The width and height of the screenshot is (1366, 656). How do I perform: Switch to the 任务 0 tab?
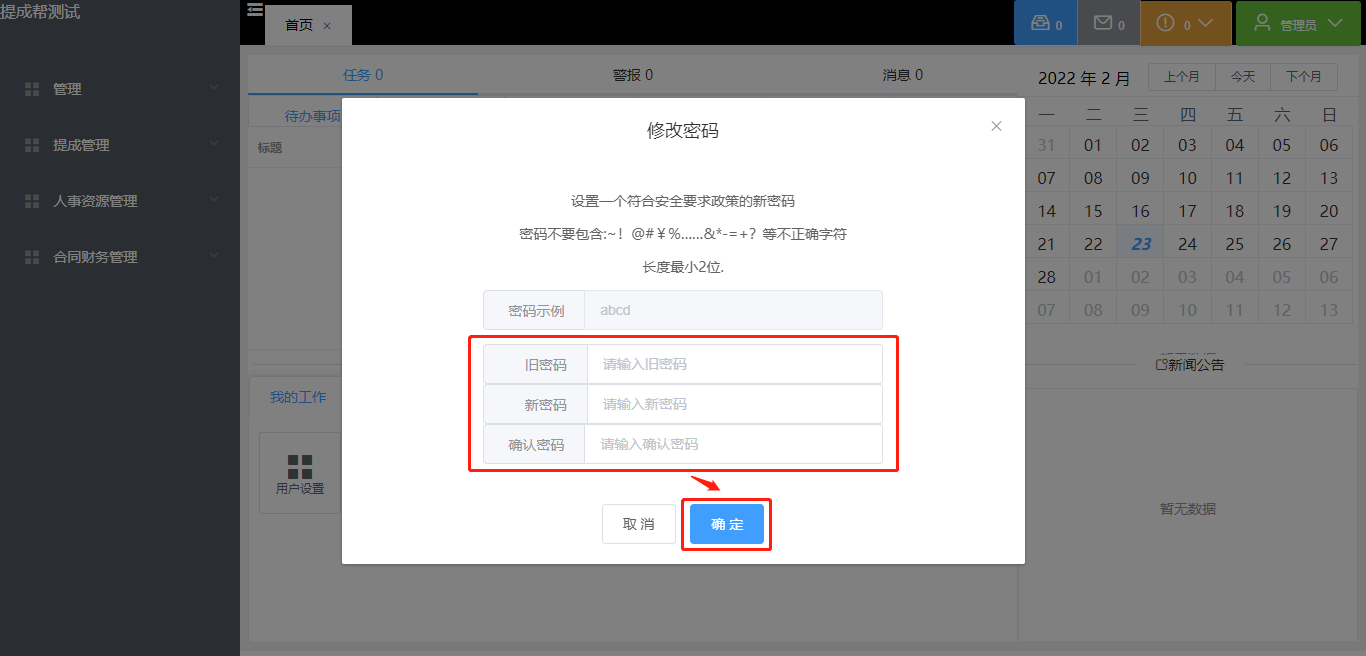click(363, 75)
